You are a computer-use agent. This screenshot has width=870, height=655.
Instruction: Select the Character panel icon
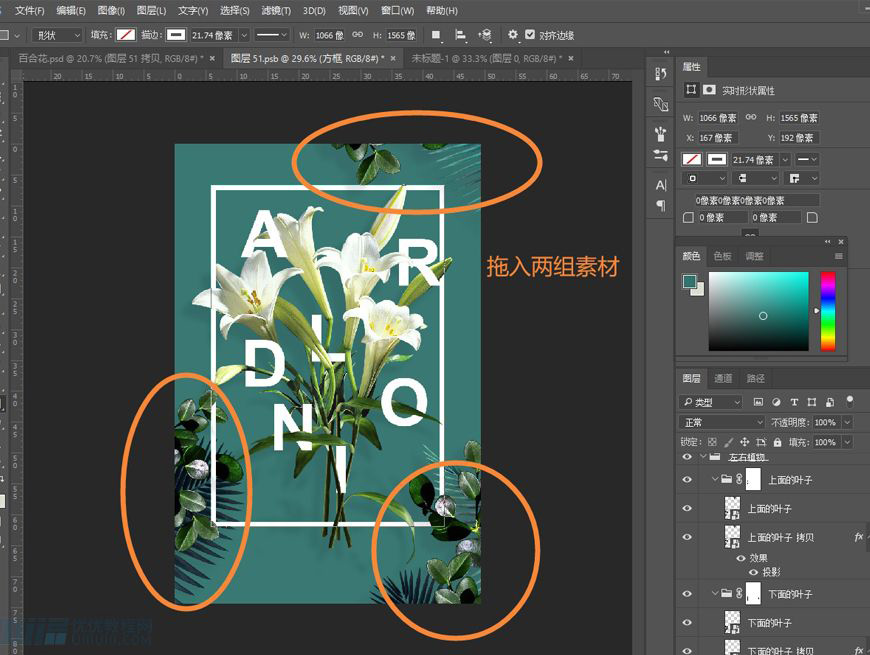point(661,185)
